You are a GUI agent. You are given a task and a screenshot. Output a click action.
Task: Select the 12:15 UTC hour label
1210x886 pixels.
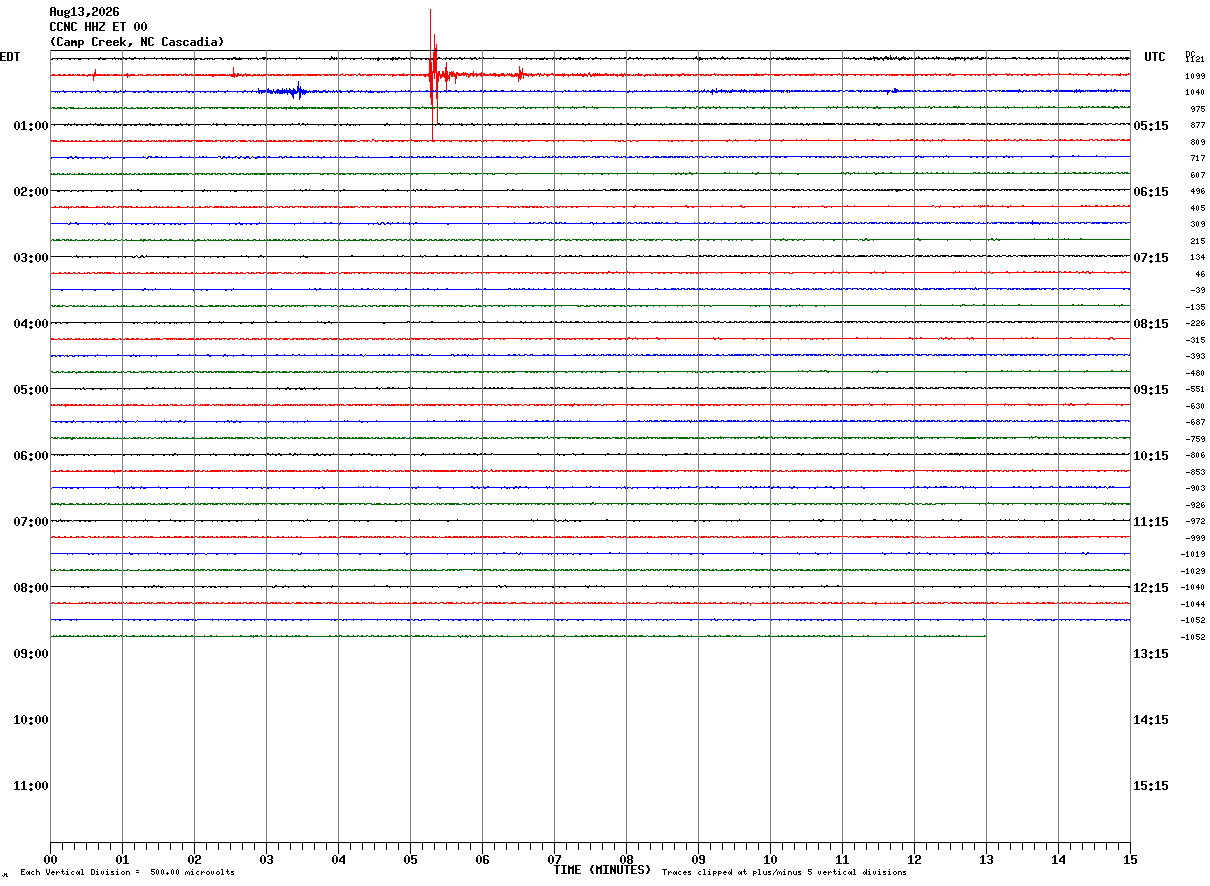(1151, 588)
